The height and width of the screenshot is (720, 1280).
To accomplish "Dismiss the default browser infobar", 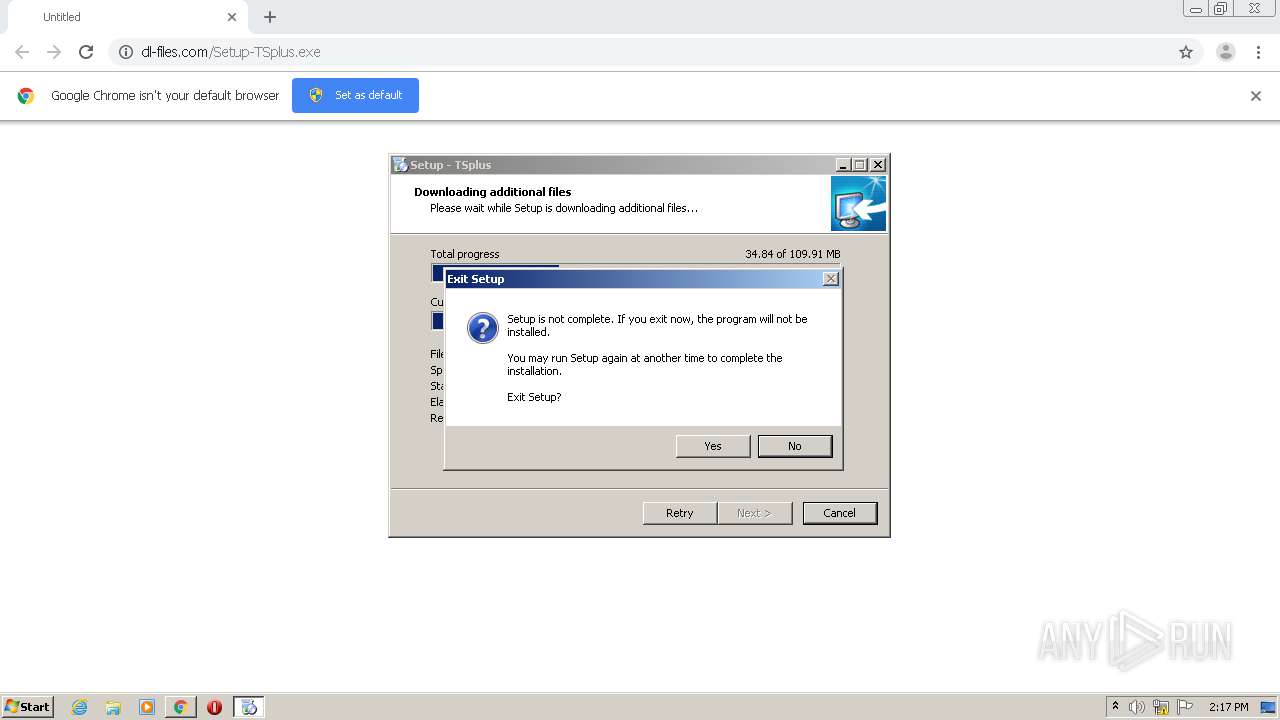I will pos(1256,96).
